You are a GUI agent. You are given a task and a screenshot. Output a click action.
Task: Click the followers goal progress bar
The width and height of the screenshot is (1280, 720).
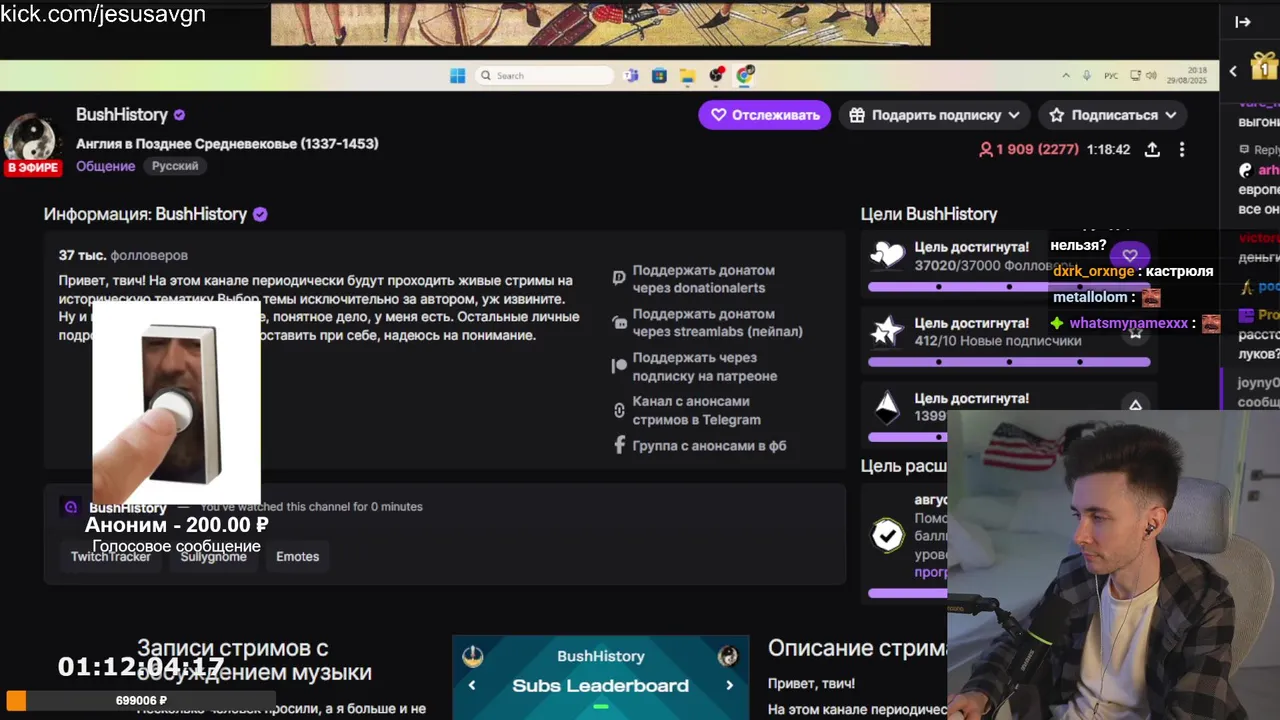pyautogui.click(x=1009, y=287)
